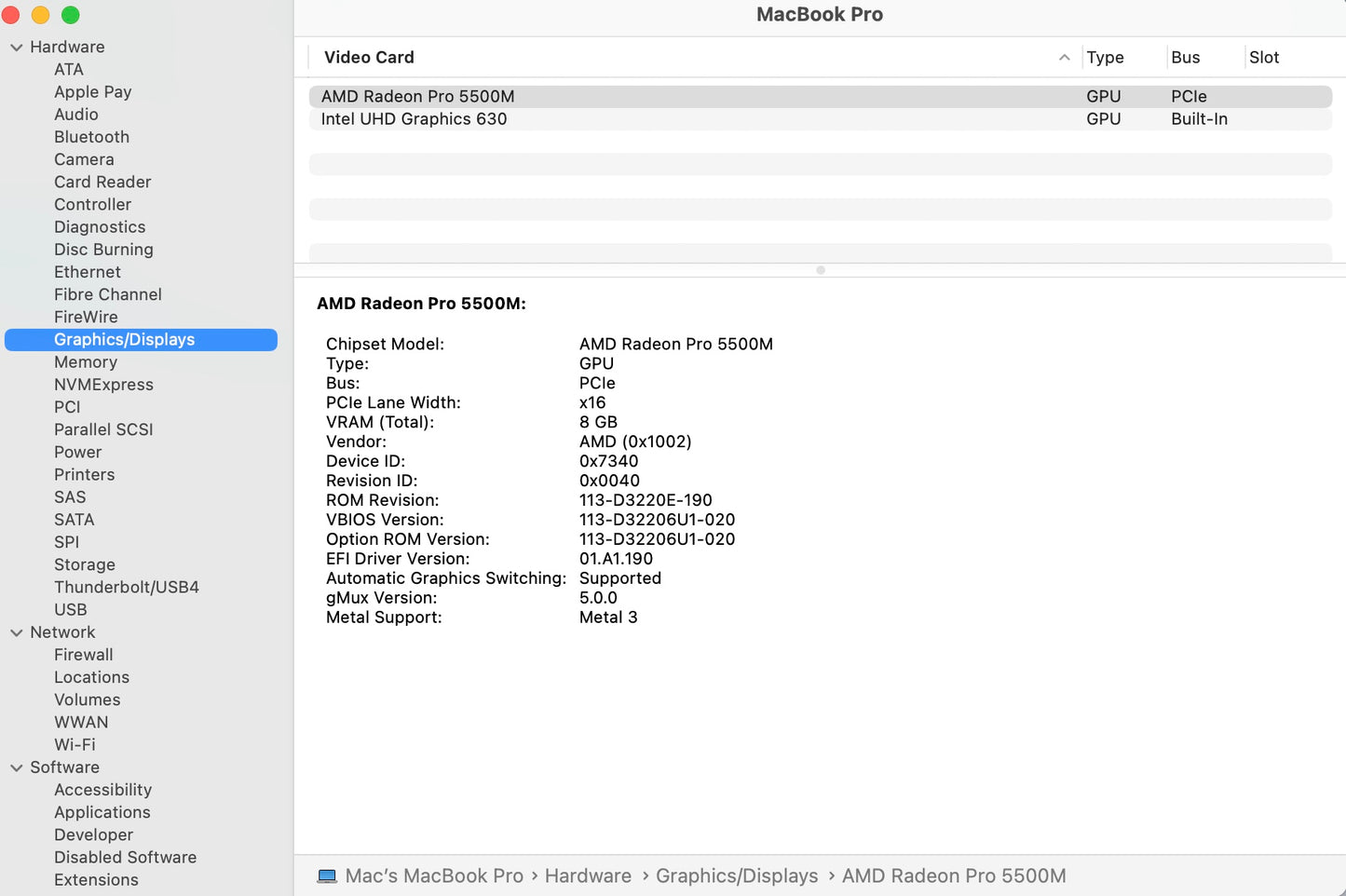Click the green full screen window button
Viewport: 1346px width, 896px height.
click(71, 15)
